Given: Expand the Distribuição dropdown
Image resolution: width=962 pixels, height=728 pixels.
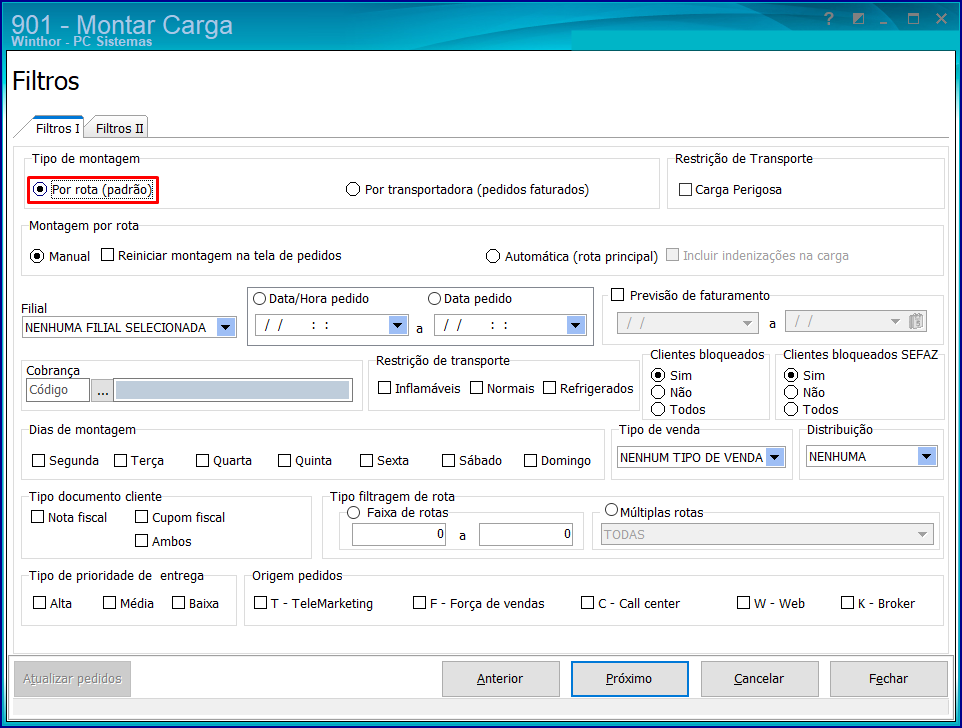Looking at the screenshot, I should (926, 456).
